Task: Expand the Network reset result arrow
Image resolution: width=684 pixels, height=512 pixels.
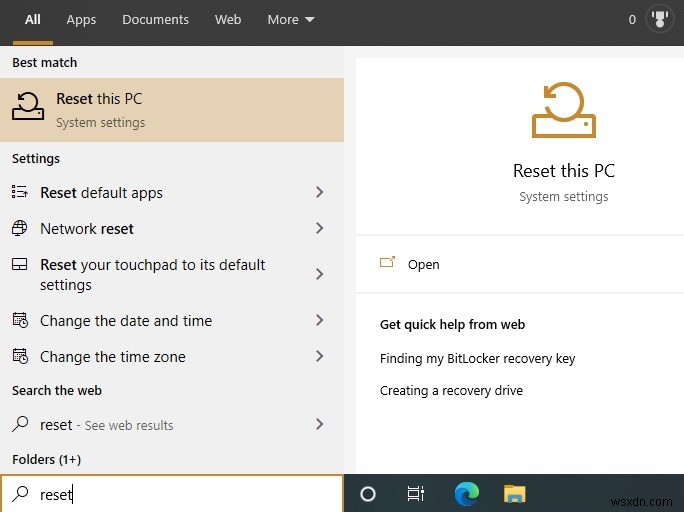Action: pyautogui.click(x=319, y=228)
